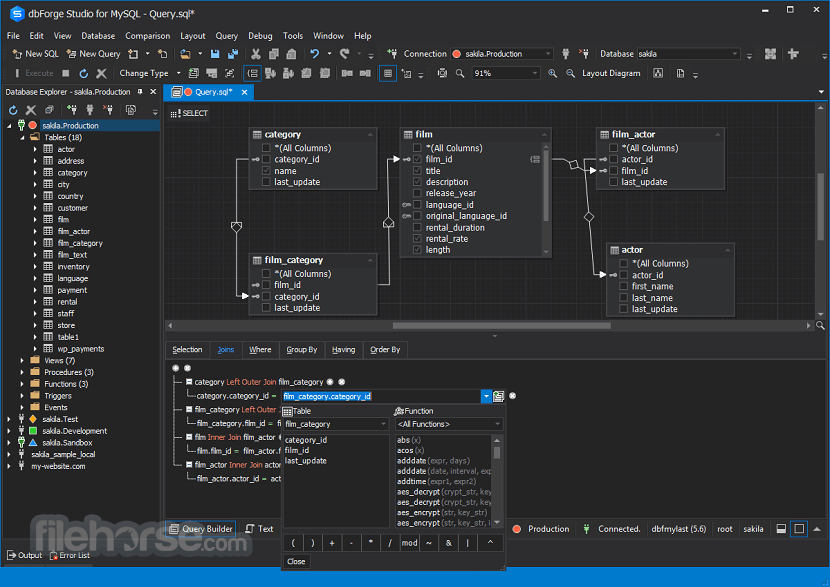
Task: Click the Query Builder view button
Action: (201, 529)
